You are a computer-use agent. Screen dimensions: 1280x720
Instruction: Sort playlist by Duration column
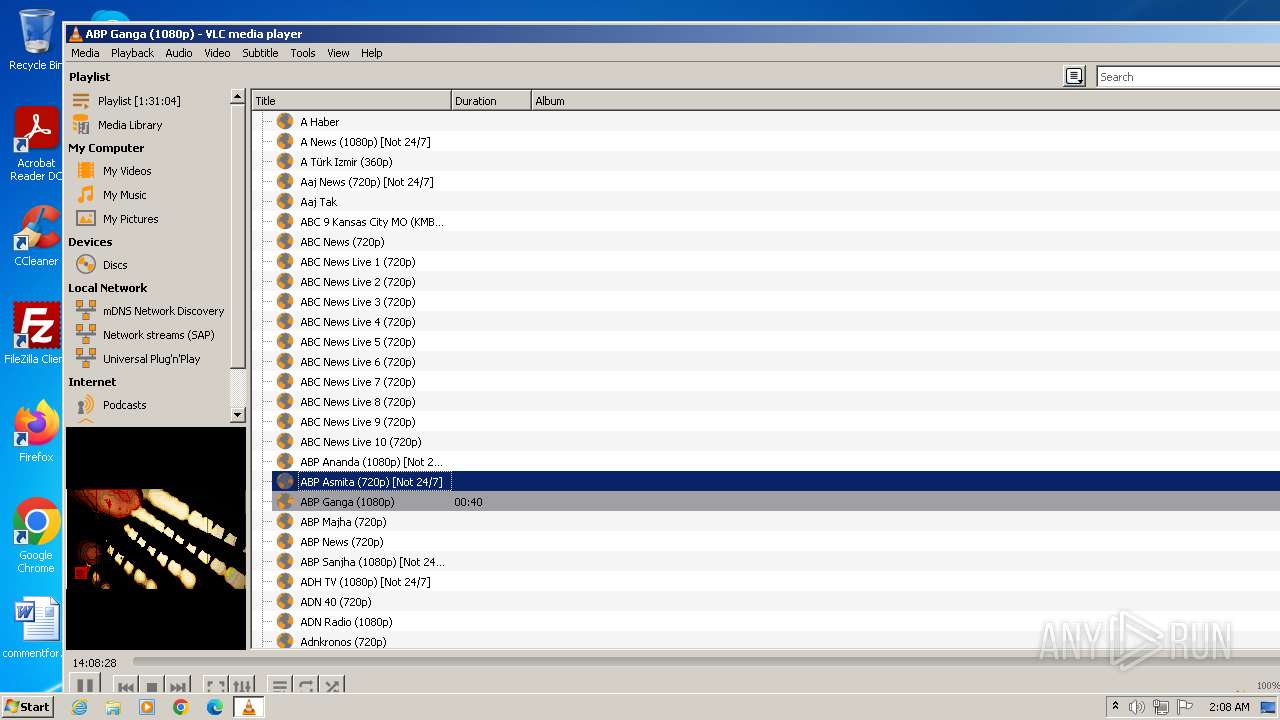[491, 101]
